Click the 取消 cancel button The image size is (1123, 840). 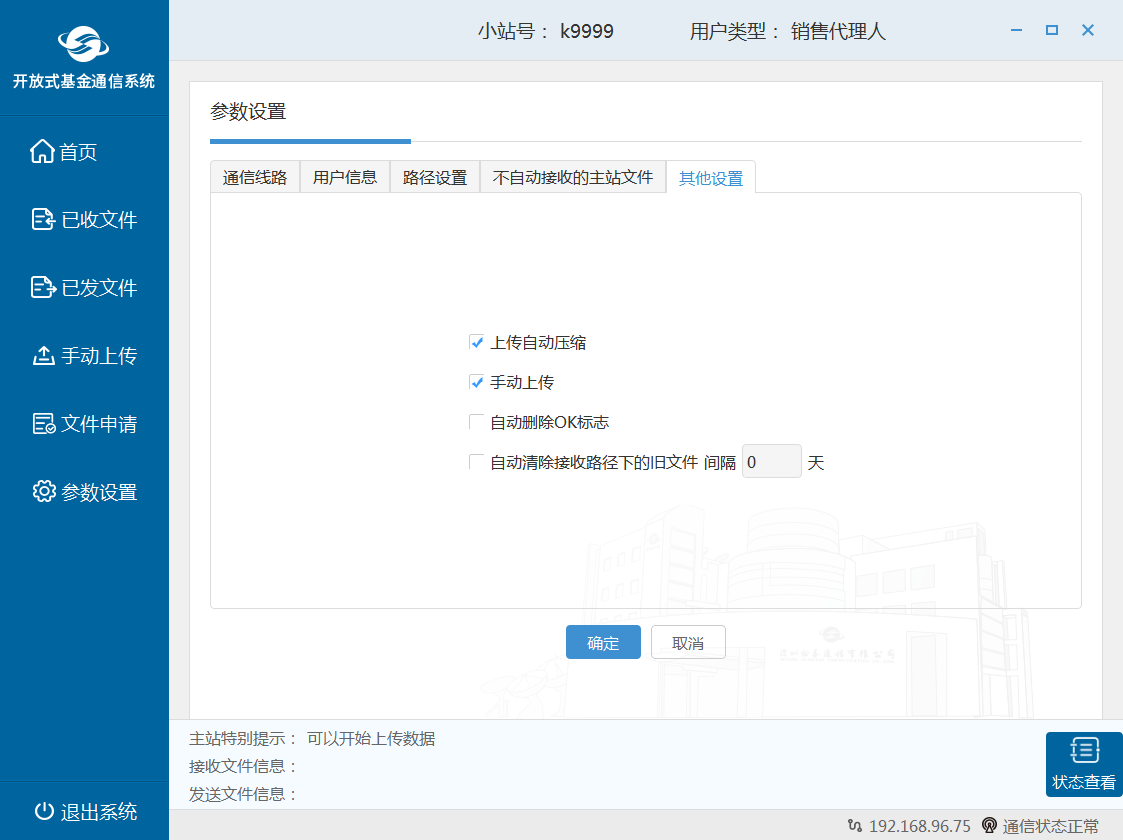tap(688, 642)
